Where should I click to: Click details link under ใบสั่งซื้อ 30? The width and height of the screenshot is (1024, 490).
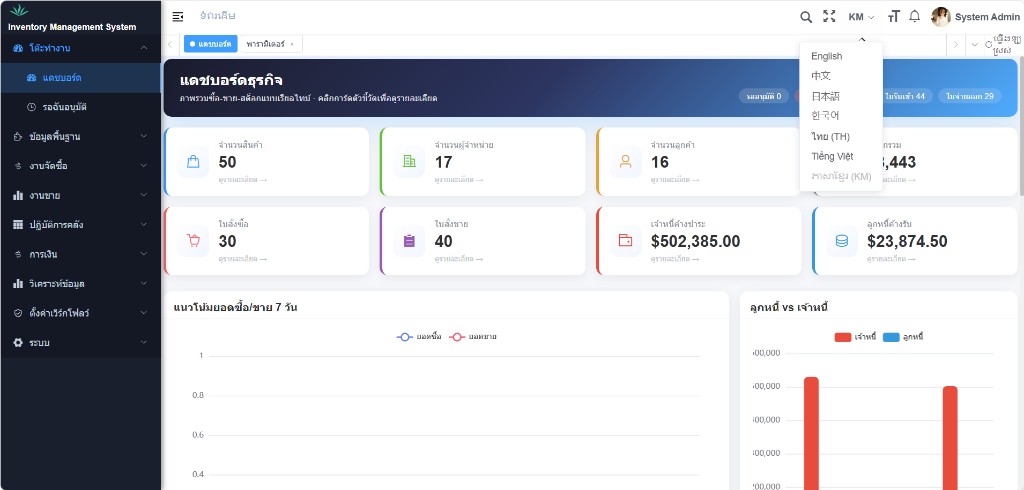(243, 259)
